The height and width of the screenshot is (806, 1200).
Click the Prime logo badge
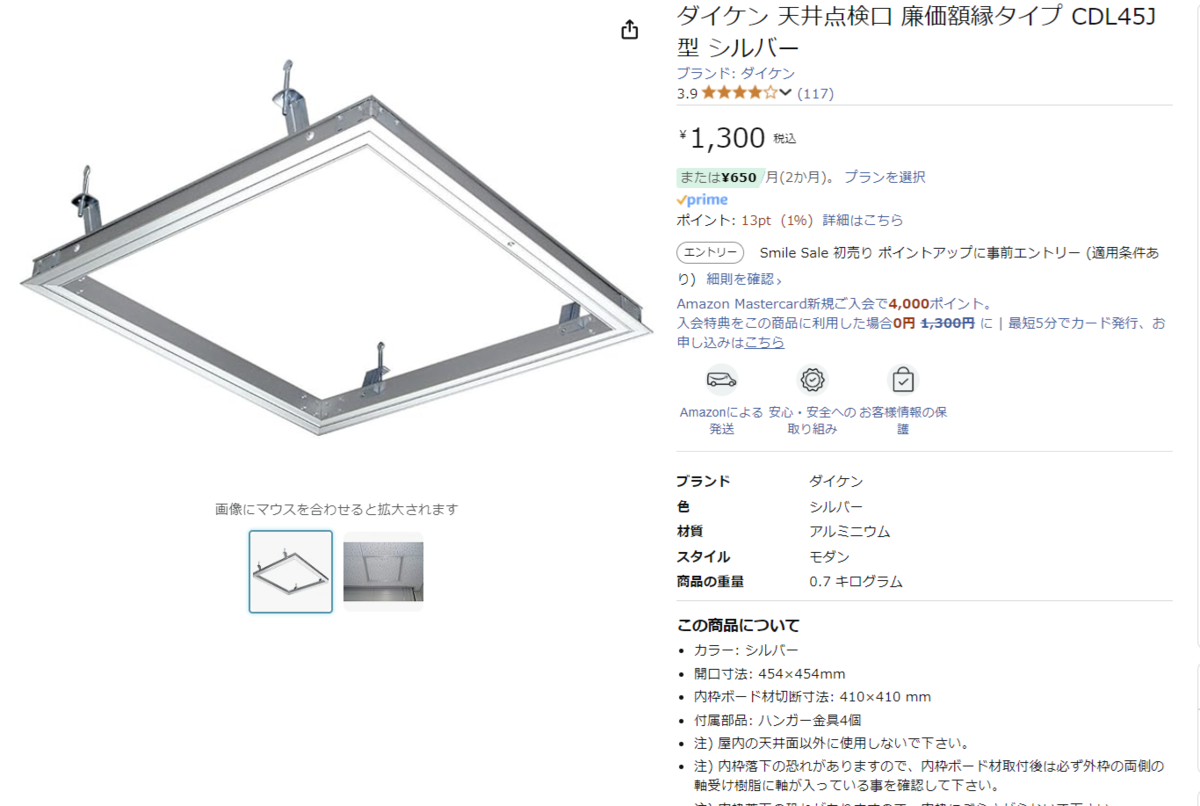click(x=702, y=199)
